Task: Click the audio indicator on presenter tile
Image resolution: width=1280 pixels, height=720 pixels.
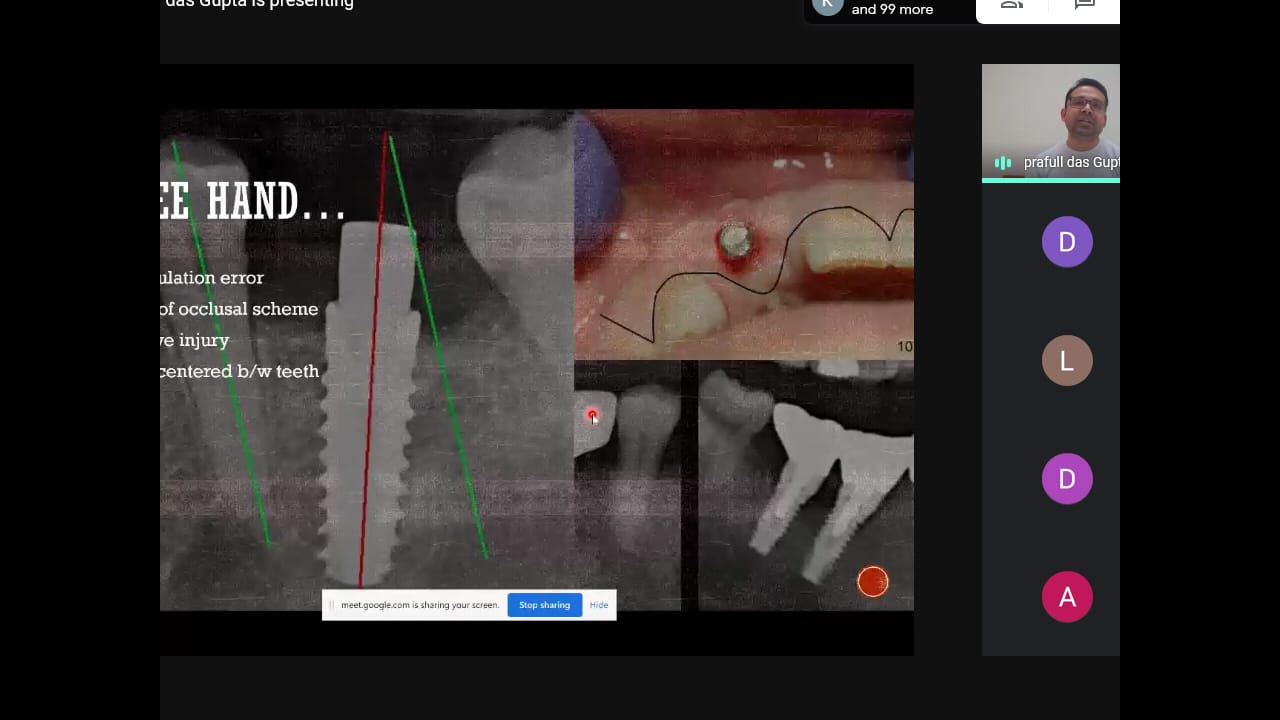Action: 1003,163
